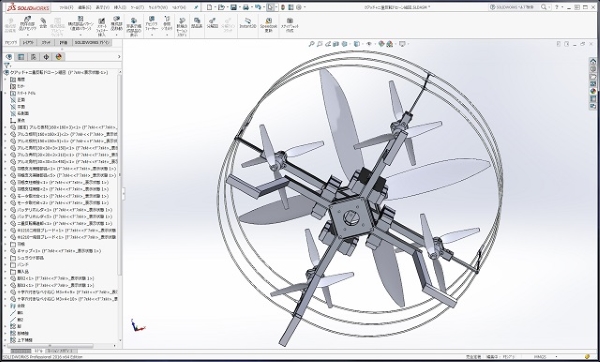
Task: Click the Speedpak update button
Action: (269, 25)
